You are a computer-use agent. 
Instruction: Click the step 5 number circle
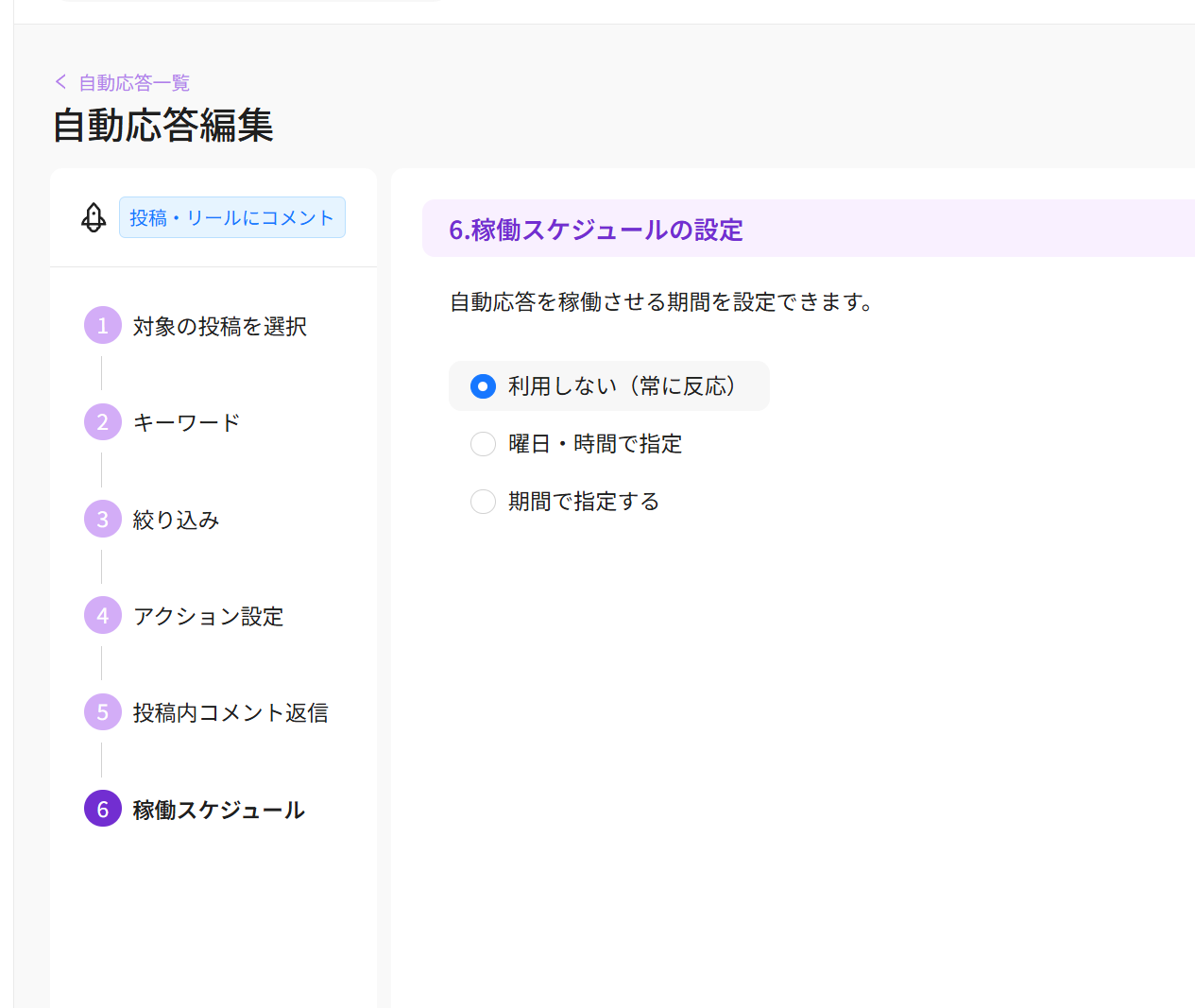(102, 712)
